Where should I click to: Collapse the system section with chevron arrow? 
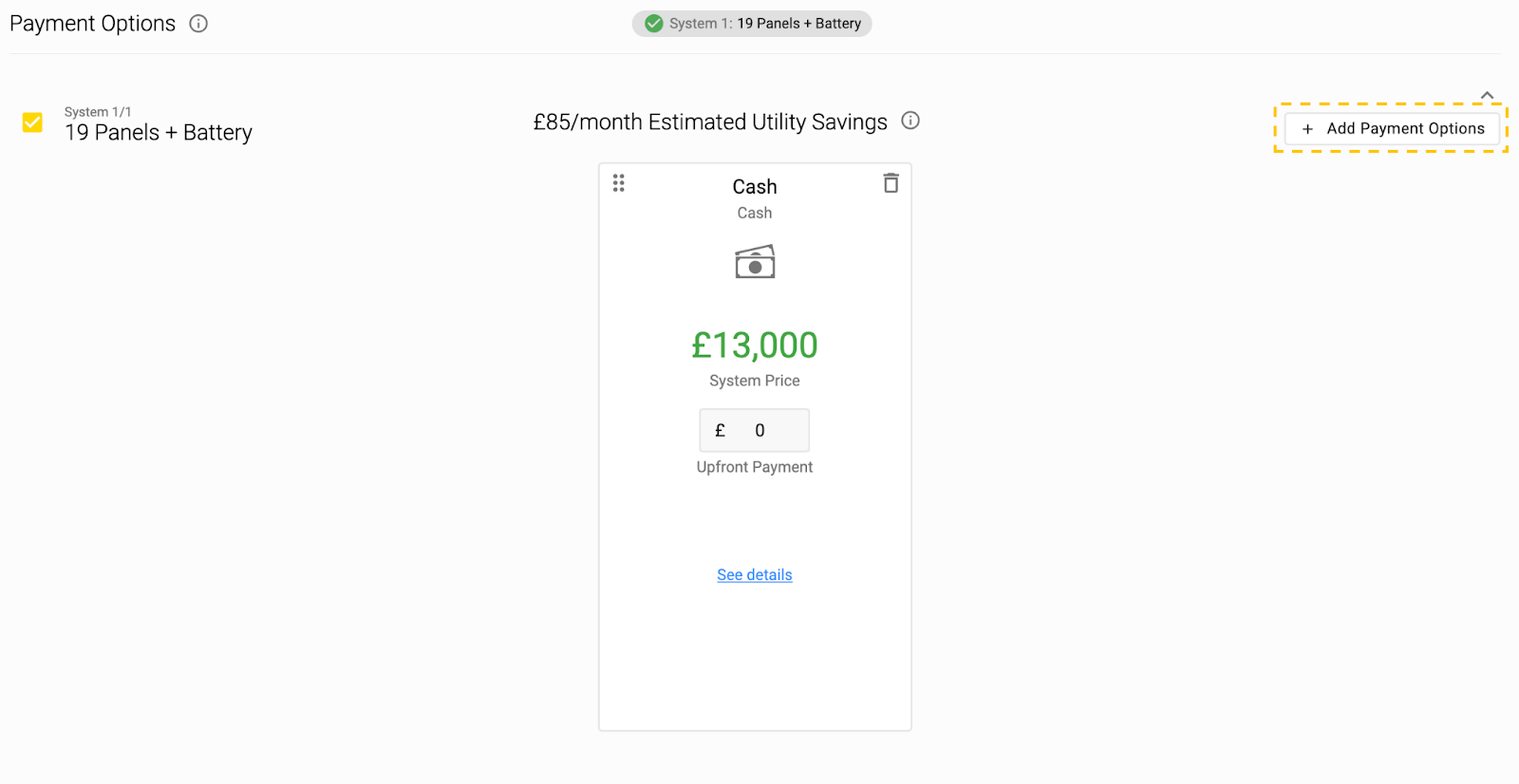pyautogui.click(x=1487, y=95)
